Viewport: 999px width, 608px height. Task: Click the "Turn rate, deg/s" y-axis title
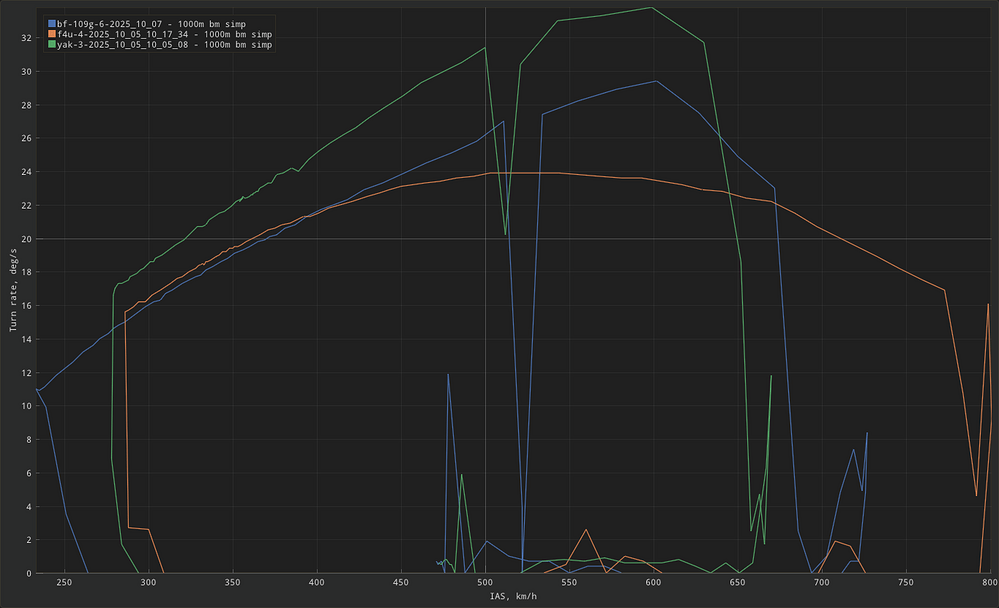point(10,290)
